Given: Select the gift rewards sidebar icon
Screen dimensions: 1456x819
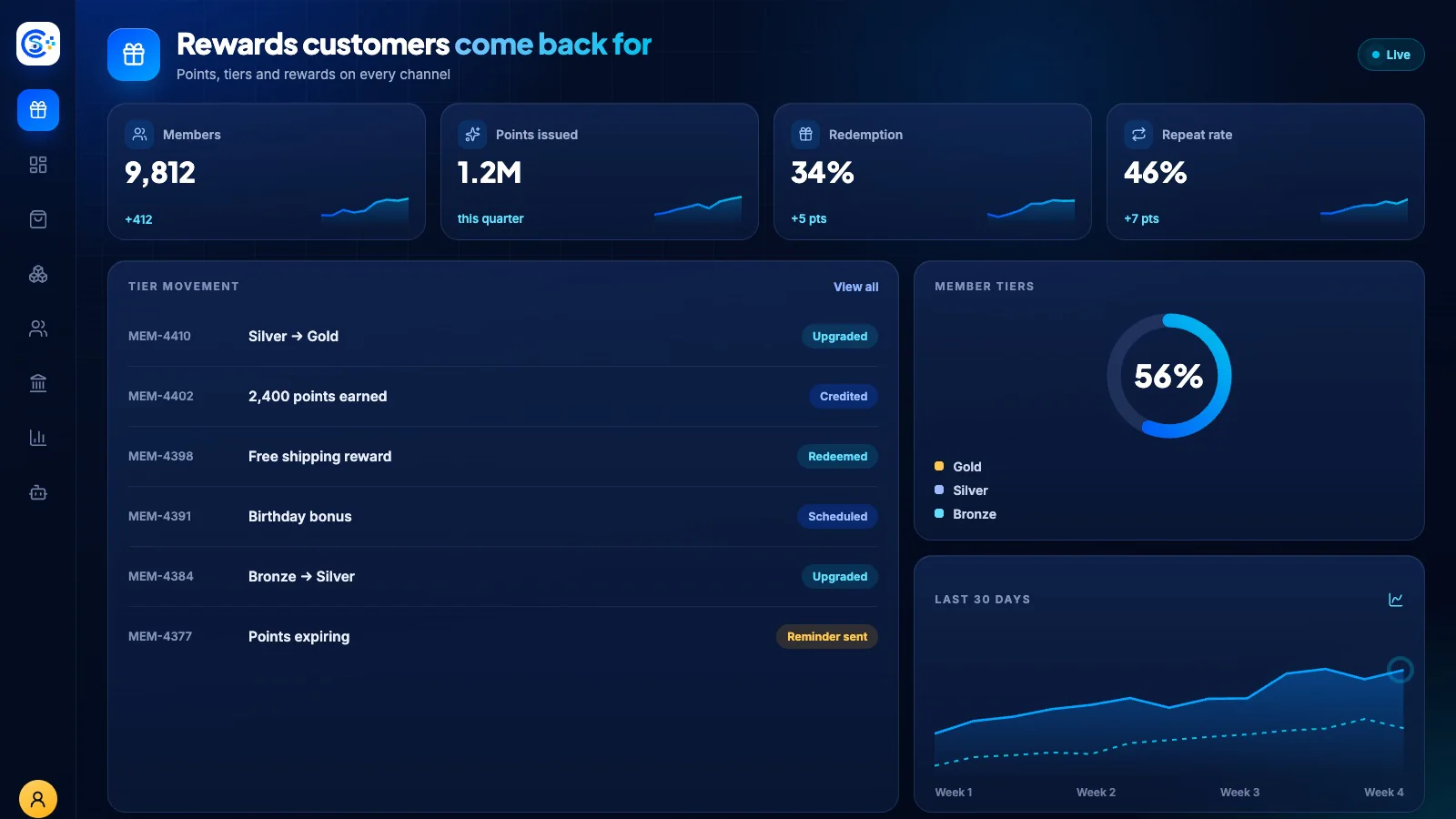Looking at the screenshot, I should pos(38,110).
